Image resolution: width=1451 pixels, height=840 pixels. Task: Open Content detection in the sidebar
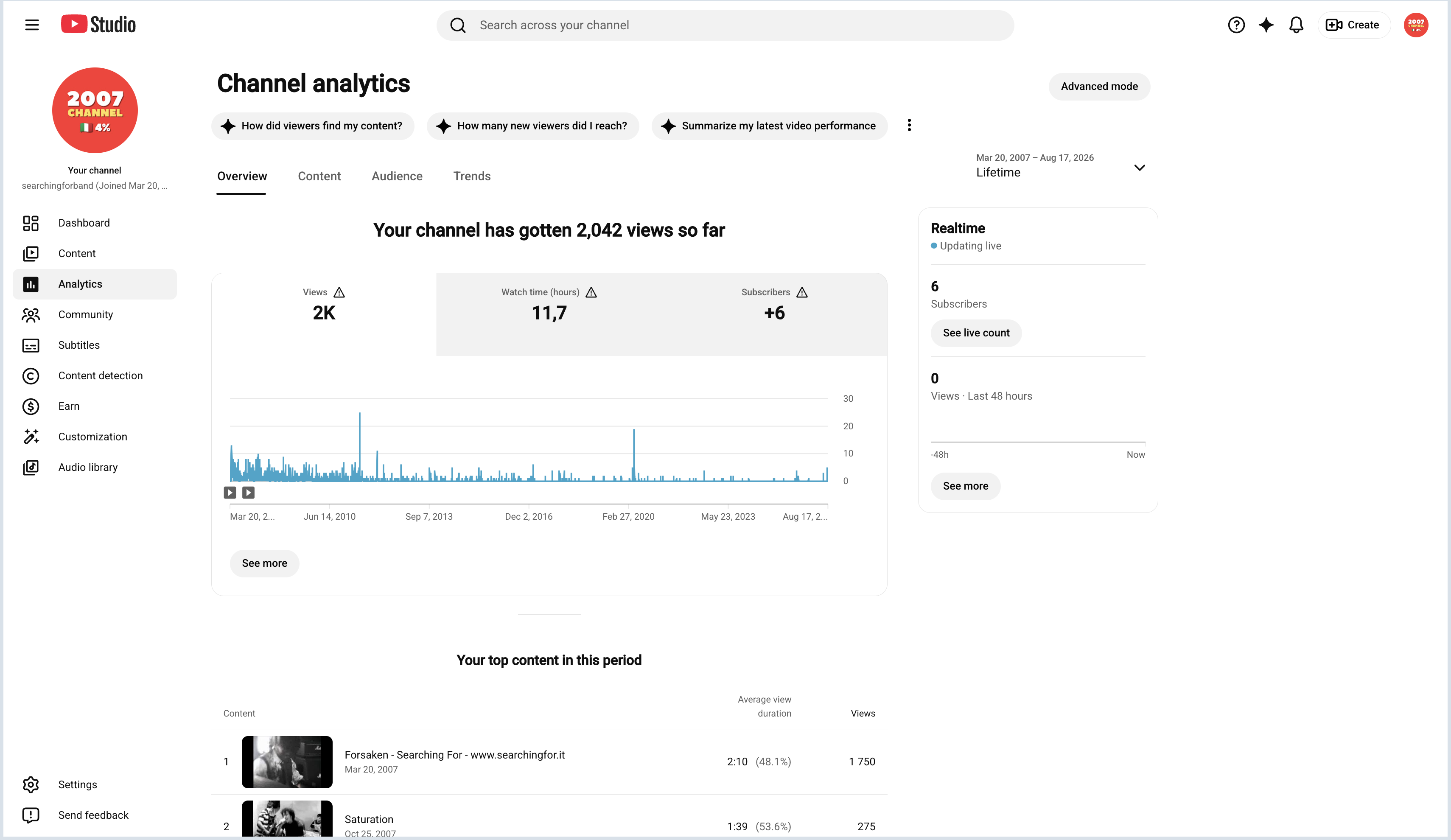95,375
